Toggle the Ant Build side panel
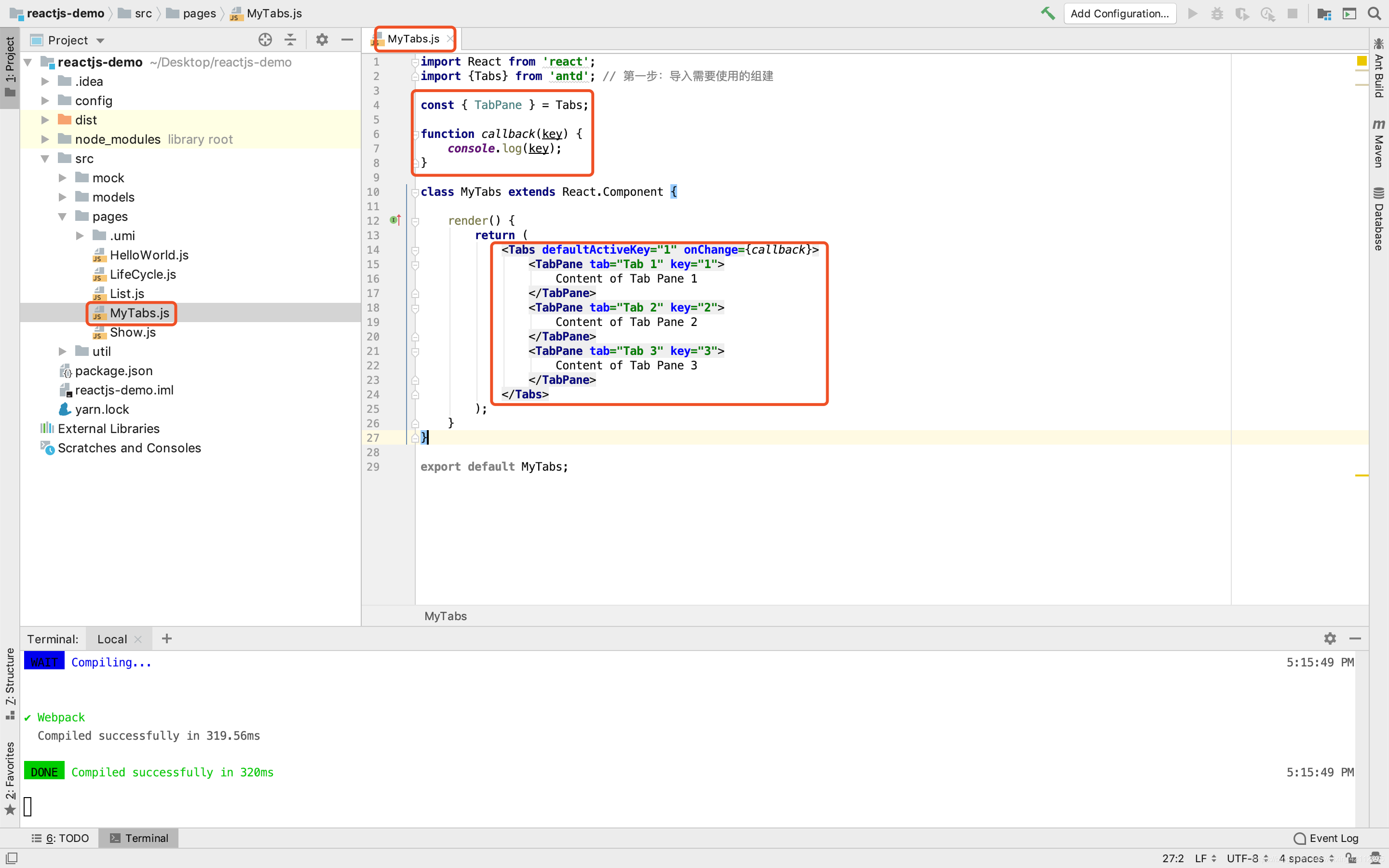 click(x=1379, y=68)
